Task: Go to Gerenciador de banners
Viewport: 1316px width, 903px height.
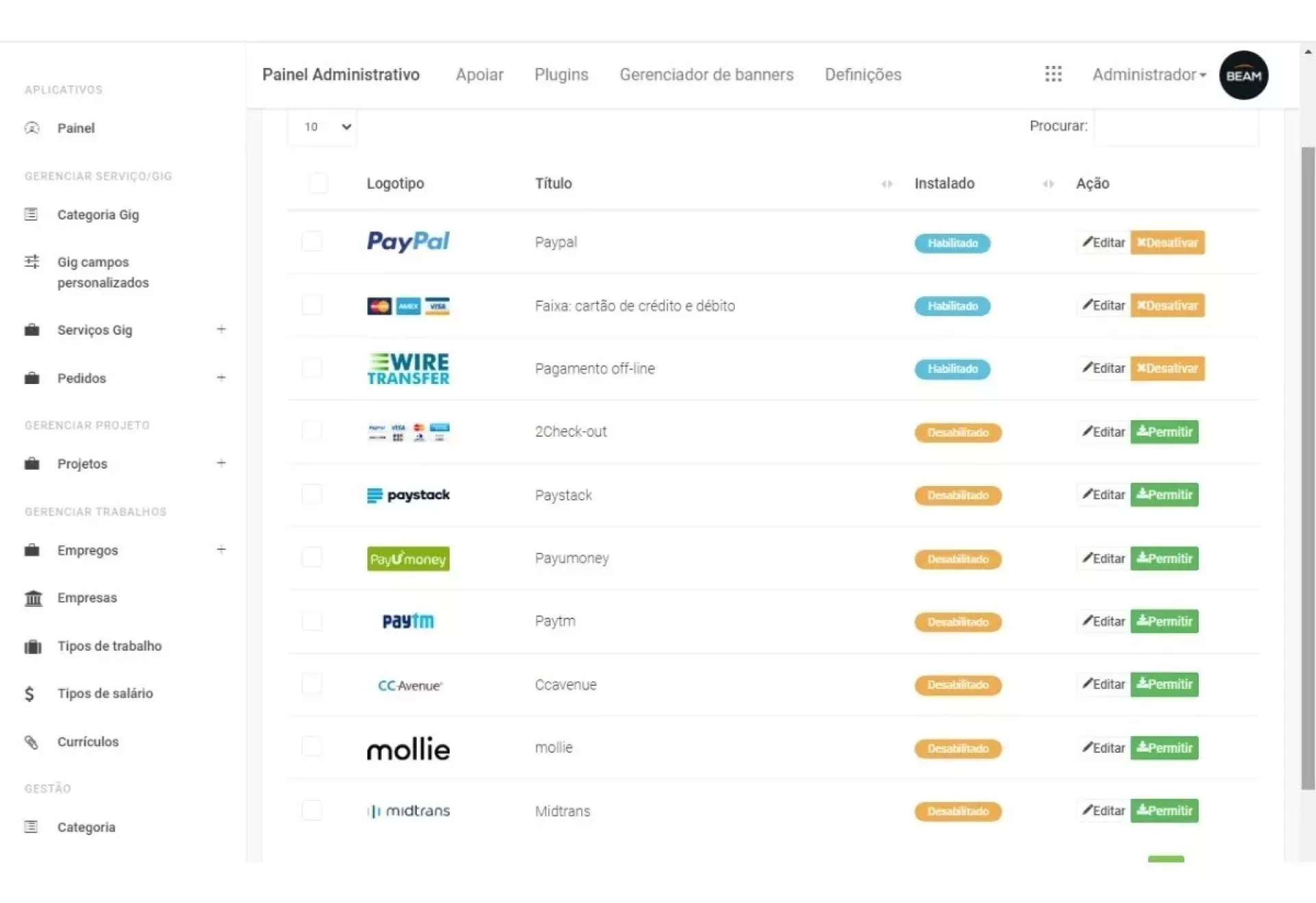Action: [706, 75]
